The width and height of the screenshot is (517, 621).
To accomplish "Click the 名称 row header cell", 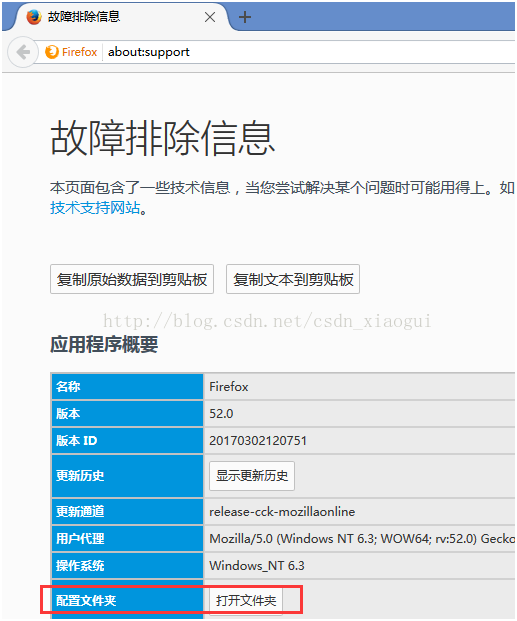I will 127,386.
